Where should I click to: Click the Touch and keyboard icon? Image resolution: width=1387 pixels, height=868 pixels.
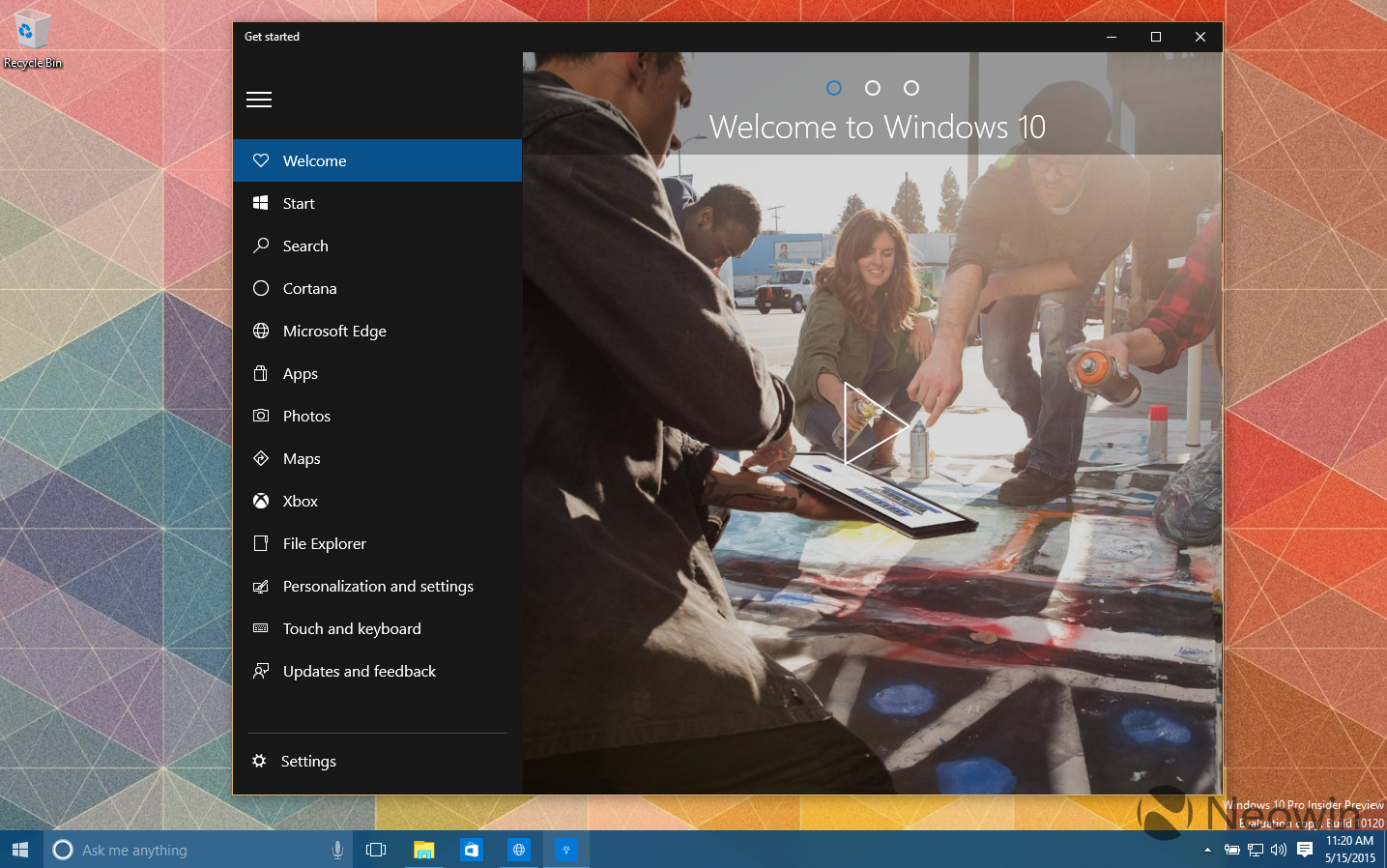tap(261, 628)
